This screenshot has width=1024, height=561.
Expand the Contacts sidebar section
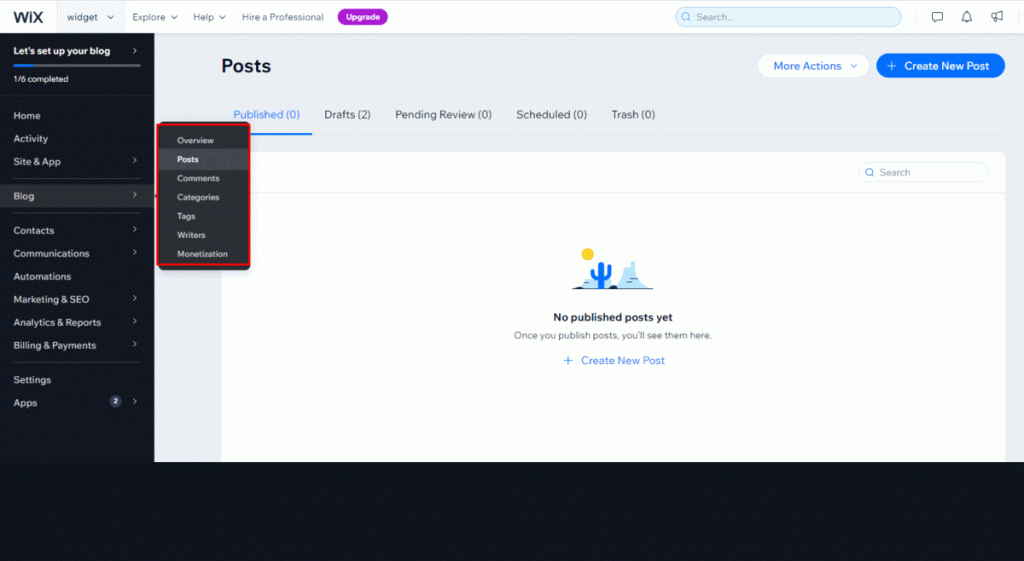[x=75, y=231]
